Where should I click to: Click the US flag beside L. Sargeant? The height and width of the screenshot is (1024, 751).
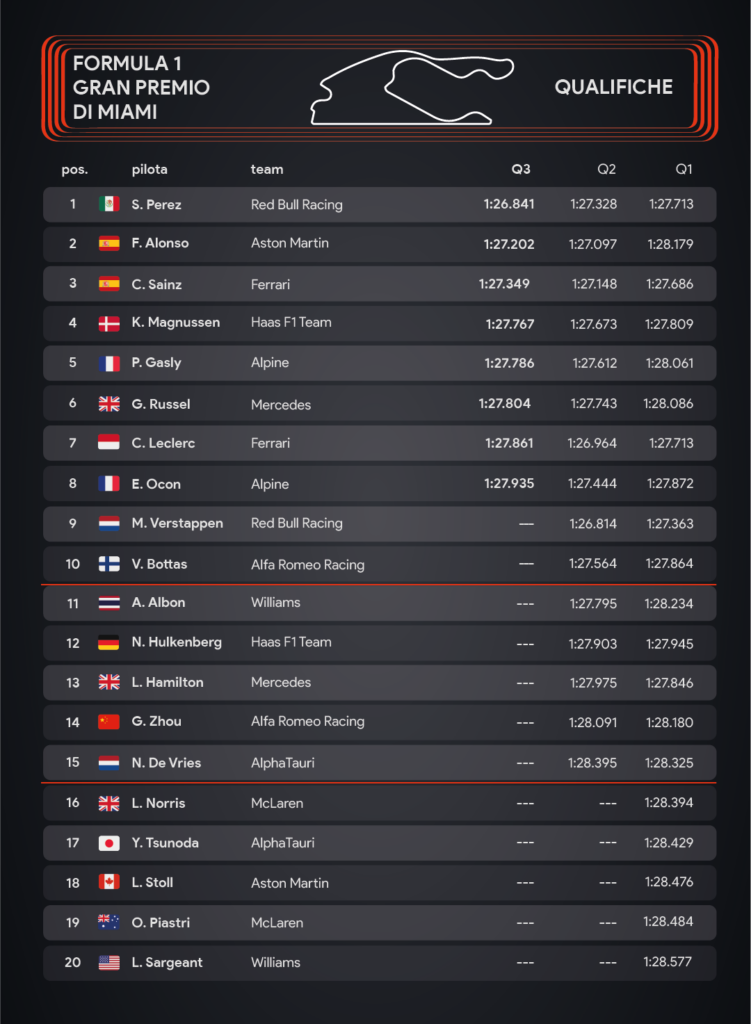click(x=109, y=963)
